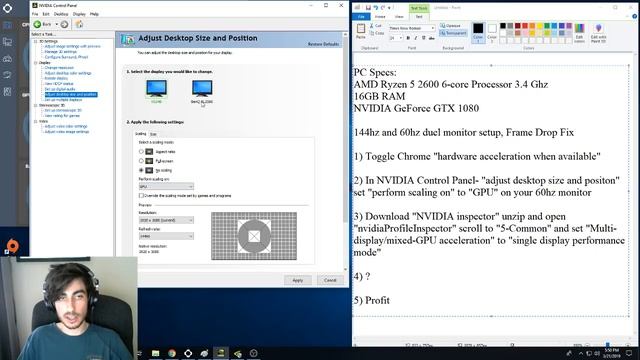Select Aspect ratio scaling mode
Image resolution: width=640 pixels, height=360 pixels.
pyautogui.click(x=141, y=151)
